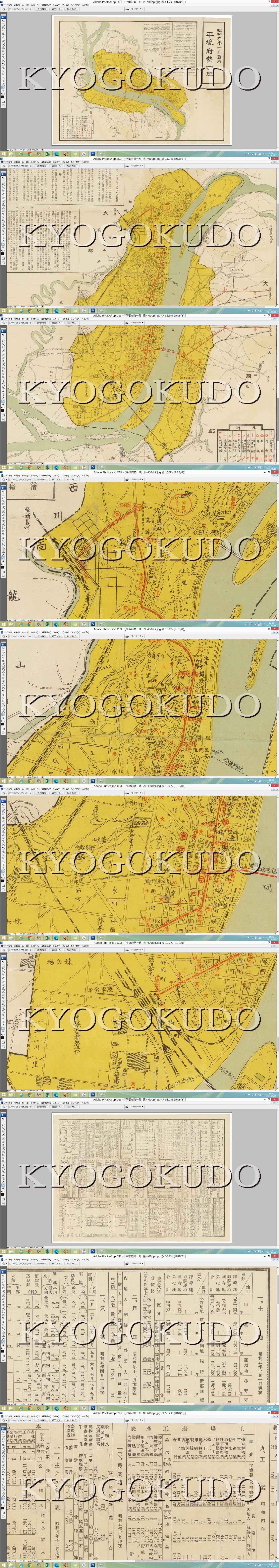
Task: Select the Pen tool in the full-map 14.2% window
Action: tap(3, 68)
